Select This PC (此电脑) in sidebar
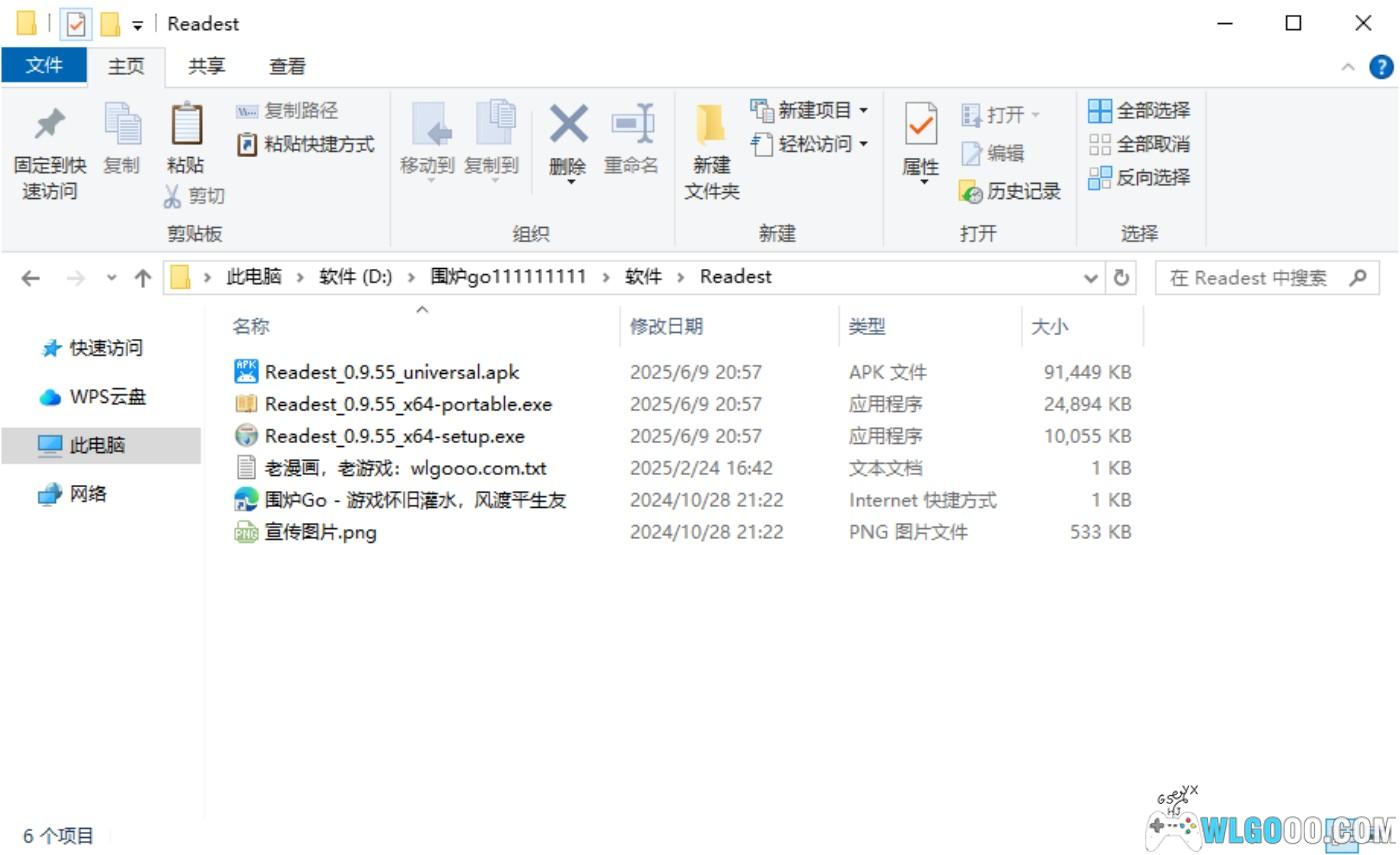Viewport: 1400px width, 855px height. click(97, 445)
